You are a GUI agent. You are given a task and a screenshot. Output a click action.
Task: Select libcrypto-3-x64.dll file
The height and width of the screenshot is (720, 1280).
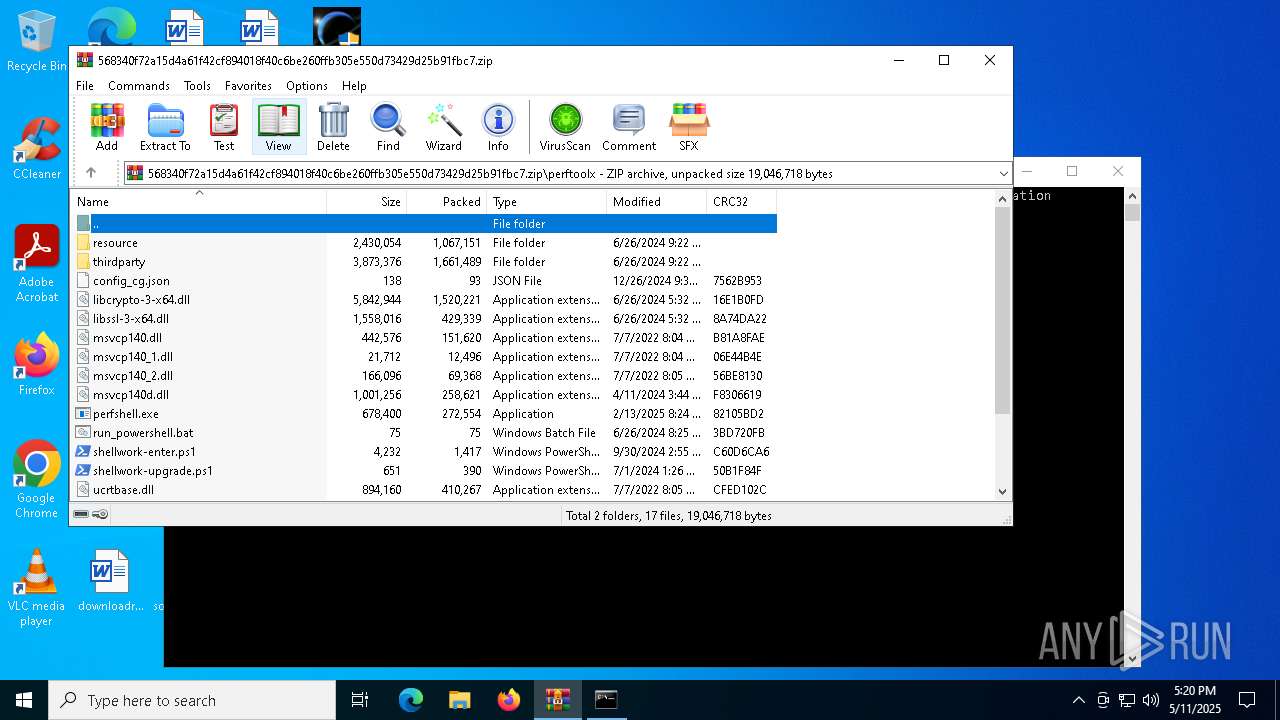(x=426, y=300)
